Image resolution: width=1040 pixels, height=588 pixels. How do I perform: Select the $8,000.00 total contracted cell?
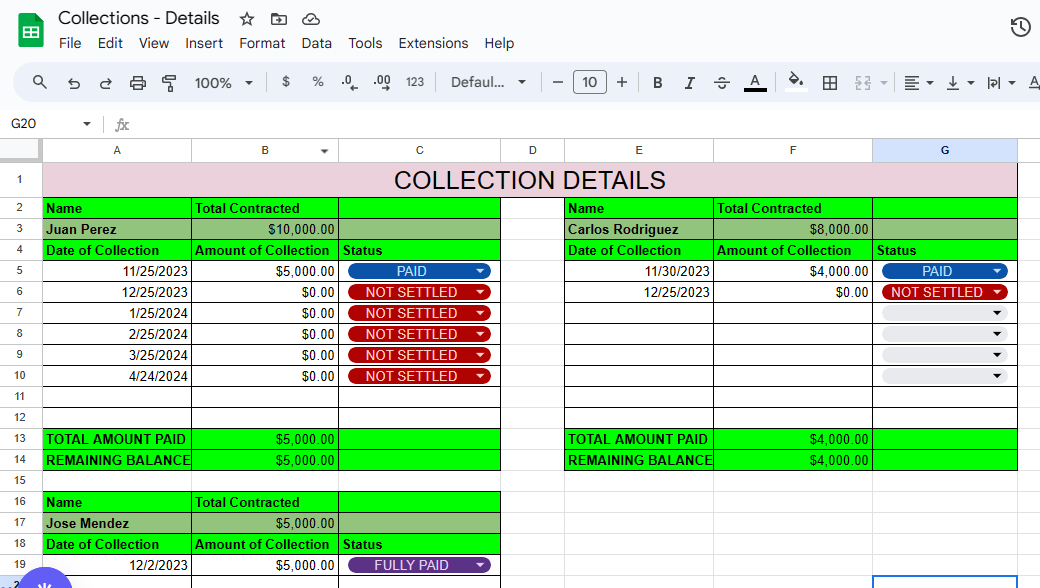(793, 229)
